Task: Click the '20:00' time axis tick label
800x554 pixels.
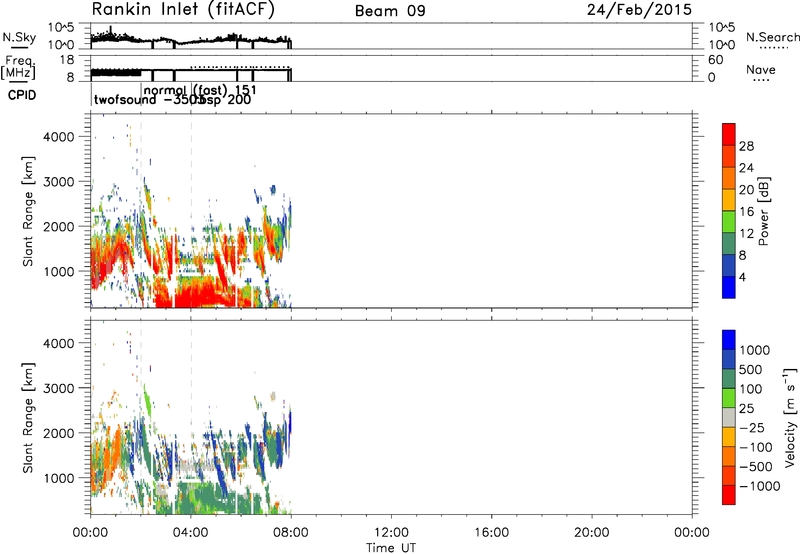Action: tap(591, 533)
